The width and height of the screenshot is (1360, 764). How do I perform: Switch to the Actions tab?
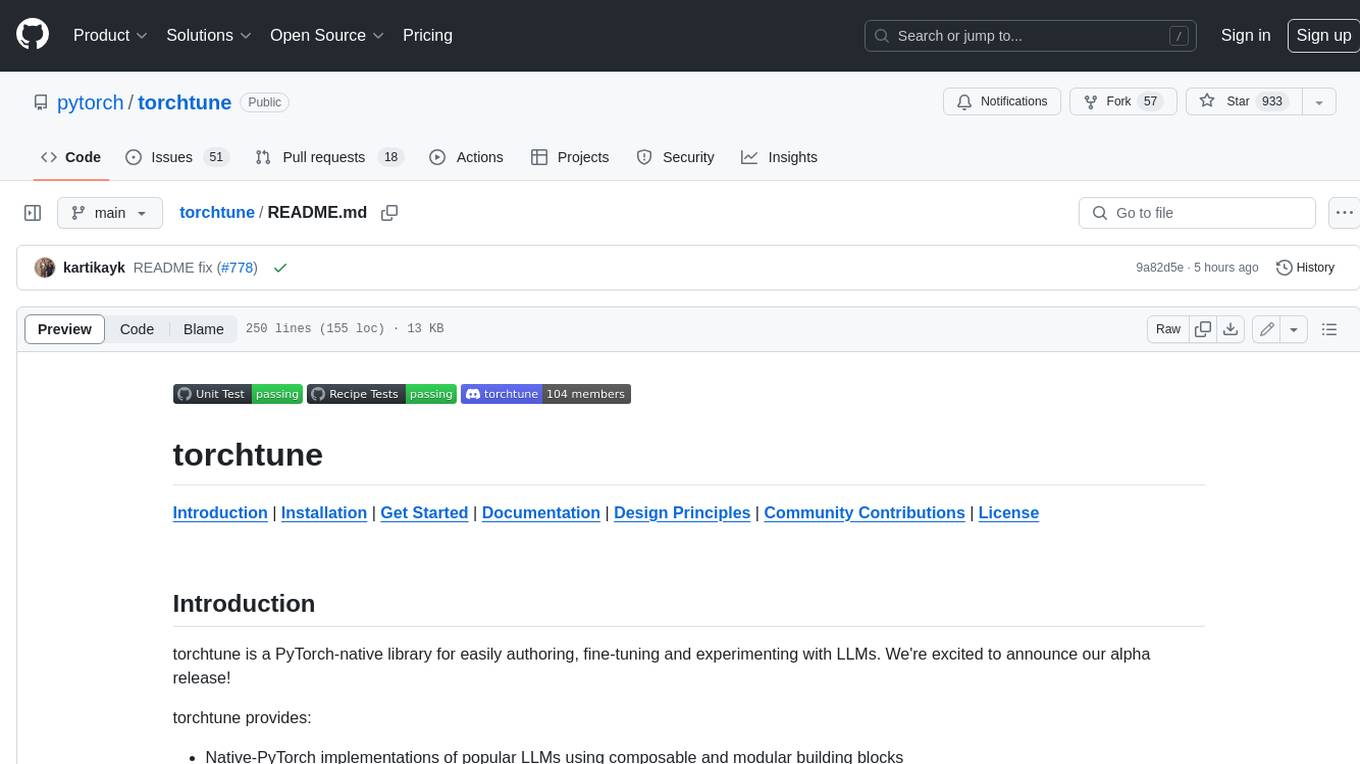(x=466, y=157)
